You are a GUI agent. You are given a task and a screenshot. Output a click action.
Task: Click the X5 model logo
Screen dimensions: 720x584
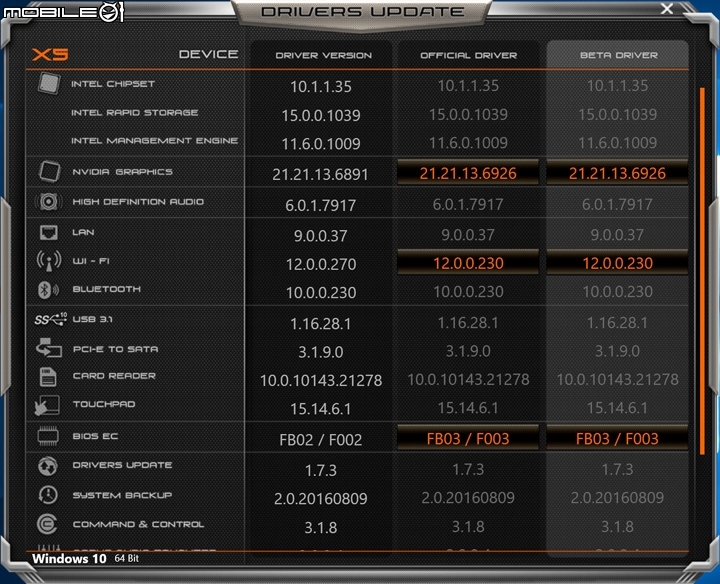pos(50,55)
